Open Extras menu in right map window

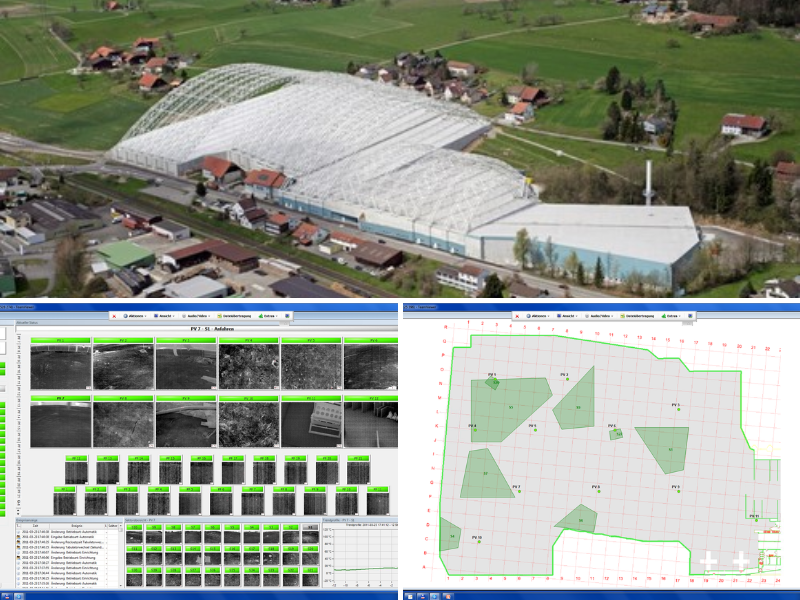coord(671,316)
